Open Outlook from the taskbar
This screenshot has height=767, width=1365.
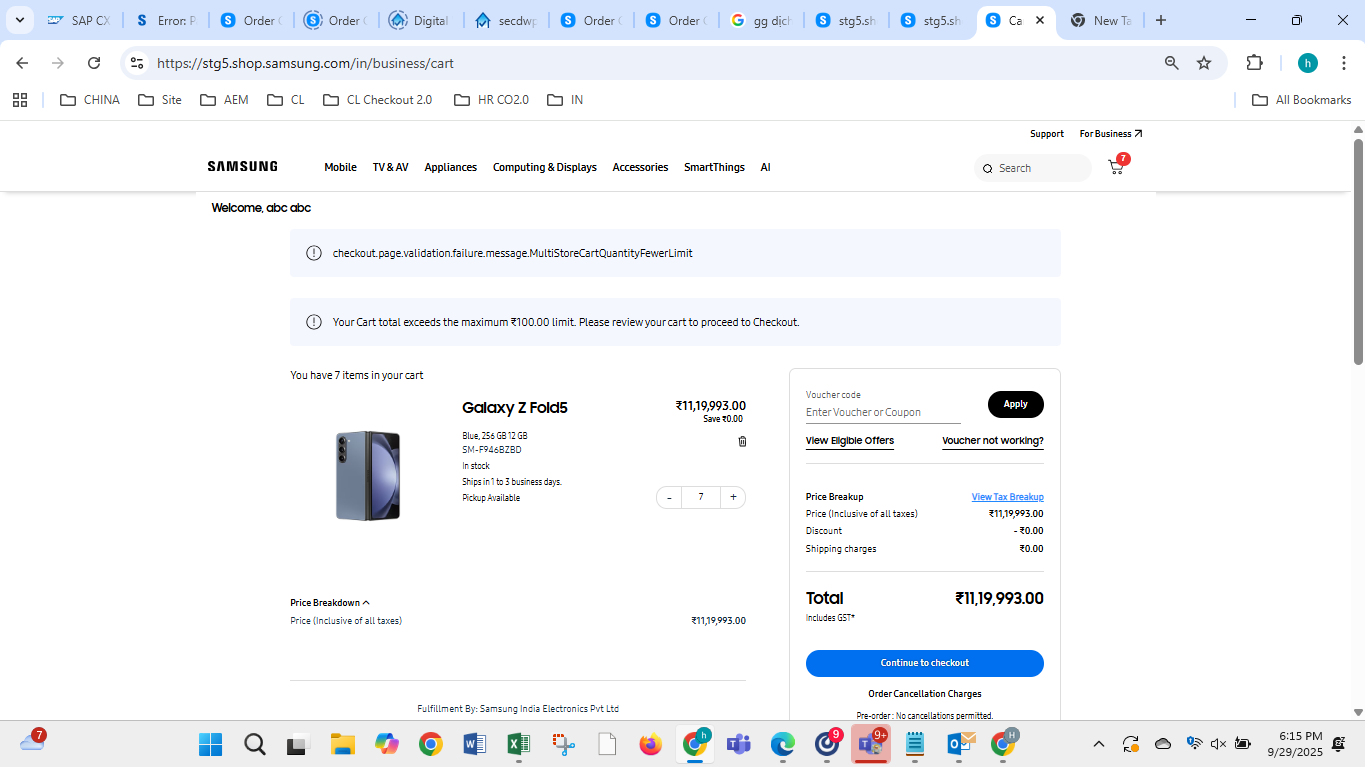[x=959, y=744]
